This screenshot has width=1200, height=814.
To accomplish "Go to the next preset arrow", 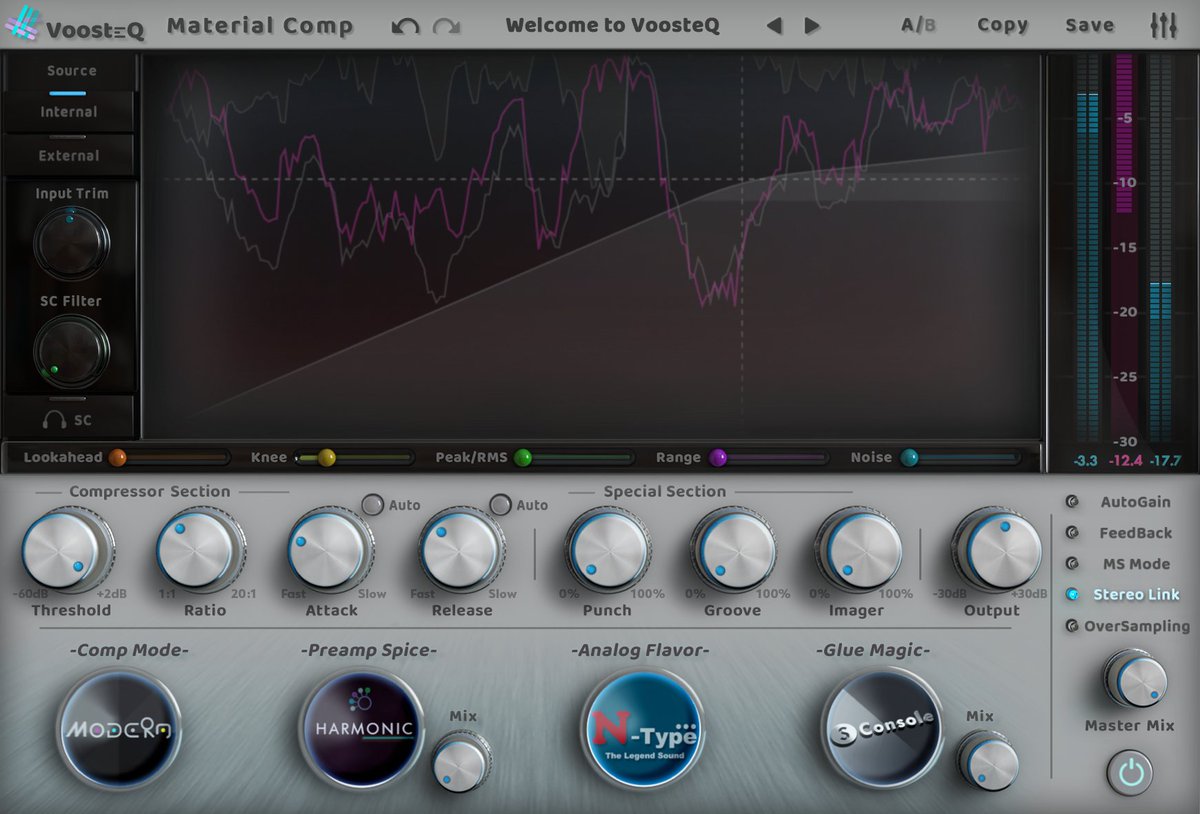I will click(812, 26).
